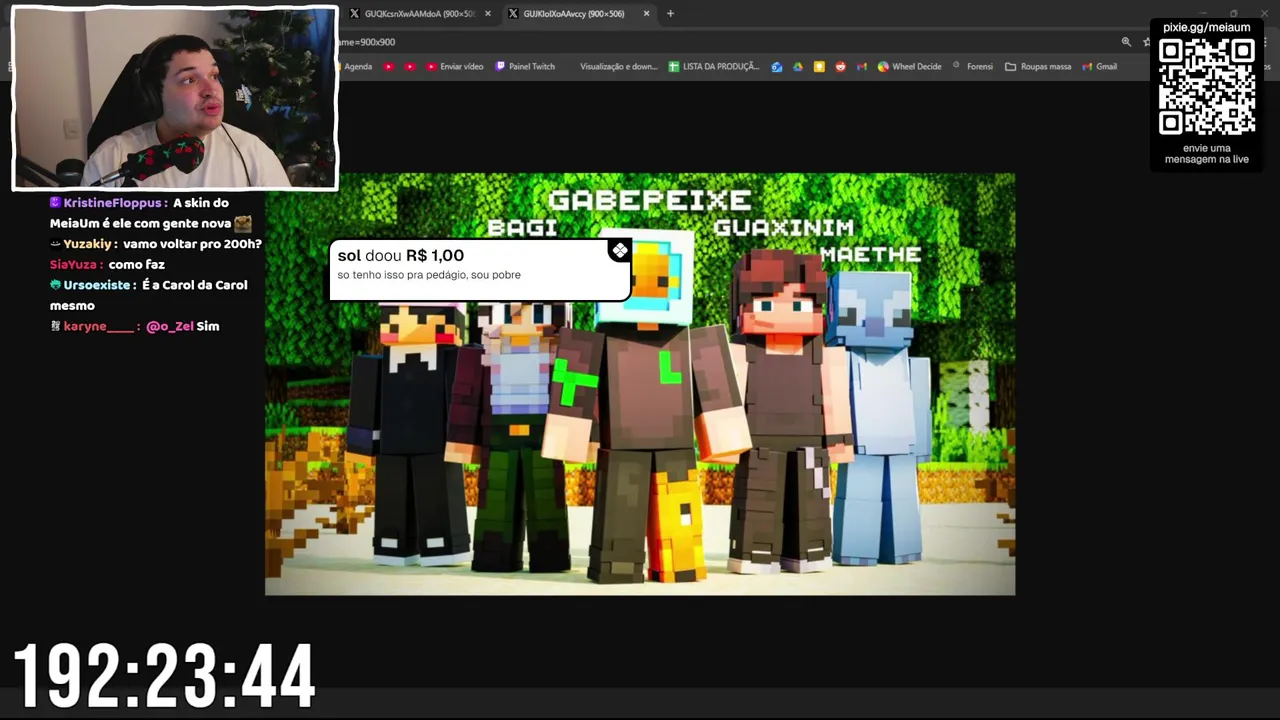Click the donation alert icon badge
Image resolution: width=1280 pixels, height=720 pixels.
pos(620,251)
